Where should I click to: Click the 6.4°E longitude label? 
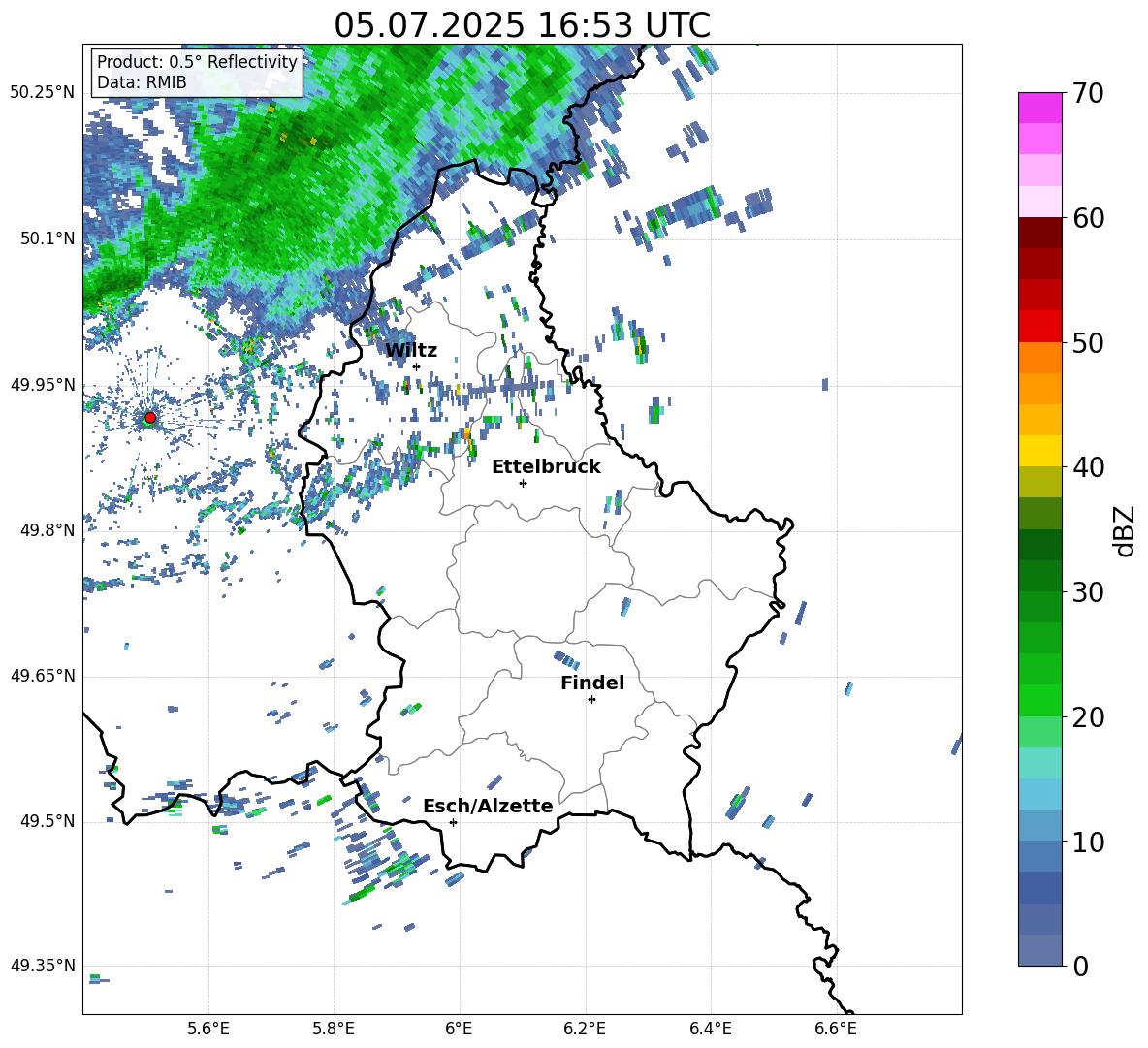click(710, 1029)
